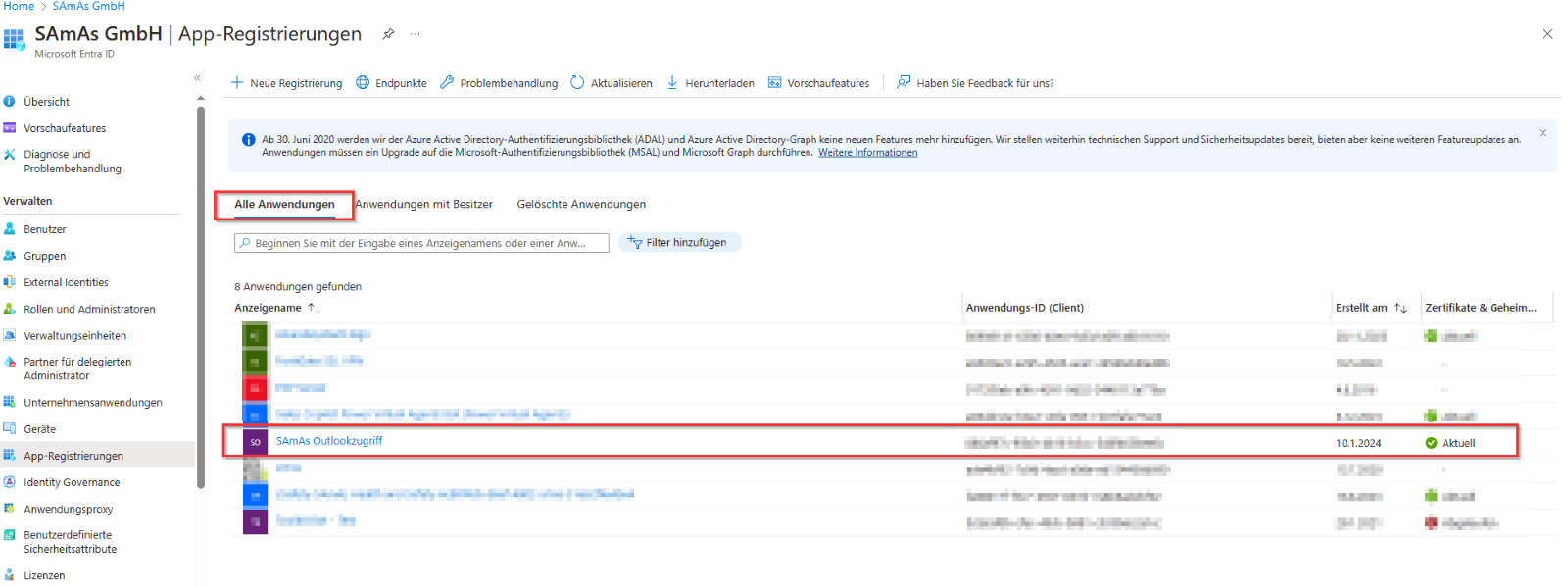Open Problembehandlung wrench icon
The image size is (1568, 587).
pyautogui.click(x=447, y=82)
